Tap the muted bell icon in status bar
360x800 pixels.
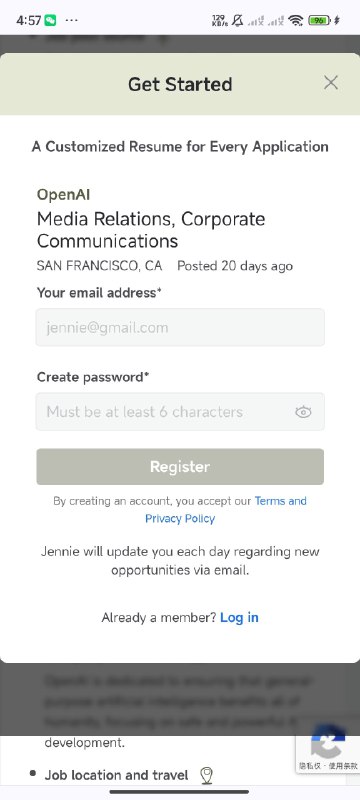point(237,20)
